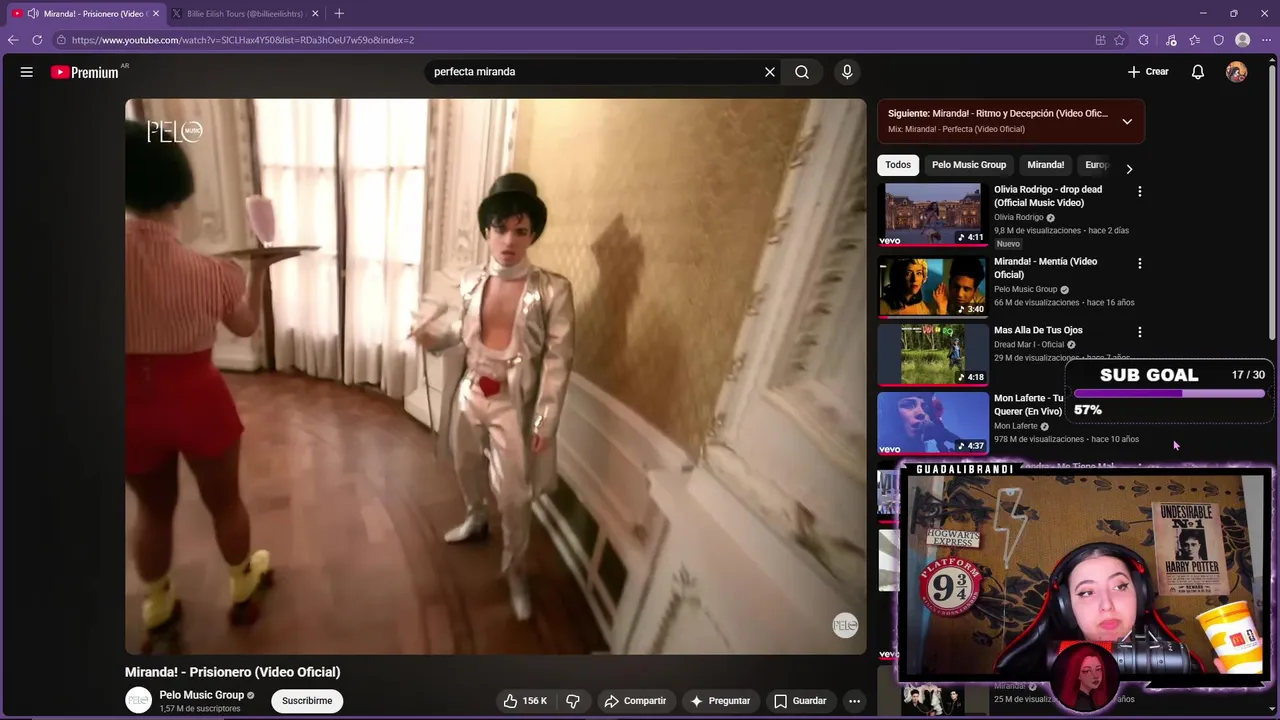Save the video with Guardar

[x=800, y=701]
